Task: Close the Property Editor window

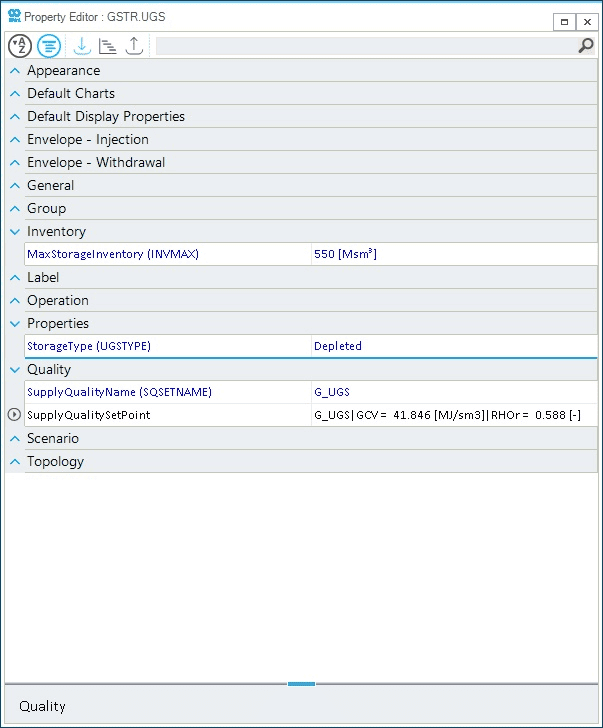Action: point(587,22)
